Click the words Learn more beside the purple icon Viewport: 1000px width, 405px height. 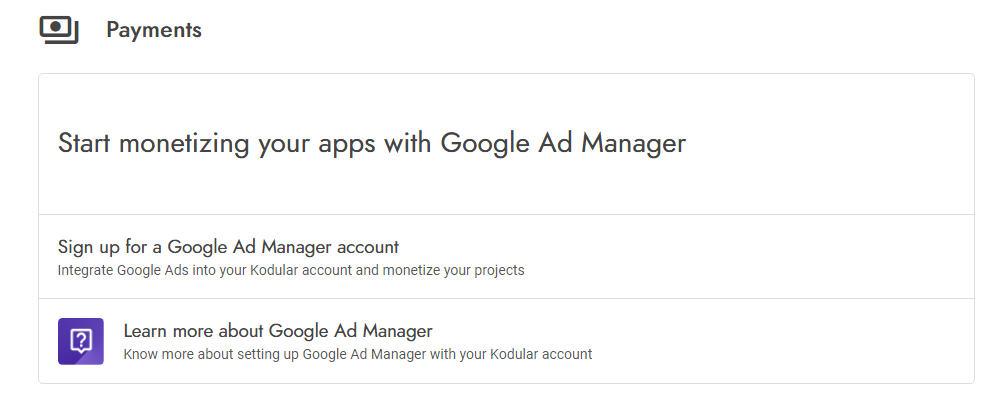point(169,331)
